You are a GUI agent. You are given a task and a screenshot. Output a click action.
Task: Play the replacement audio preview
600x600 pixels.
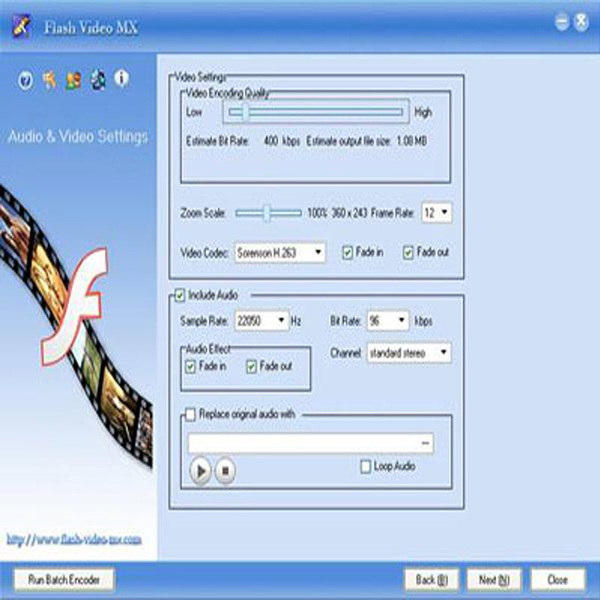tap(201, 470)
